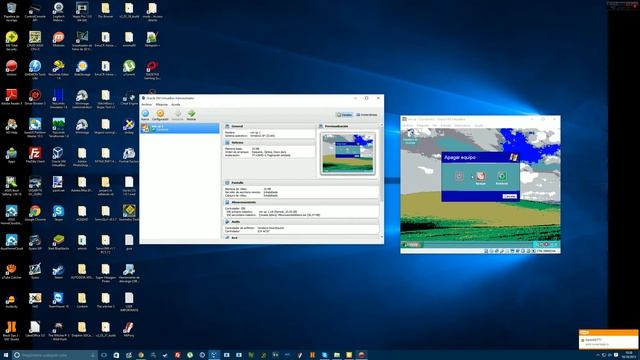Click the details pane vertical scrollbar
Viewport: 640px width, 360px height.
click(x=382, y=180)
